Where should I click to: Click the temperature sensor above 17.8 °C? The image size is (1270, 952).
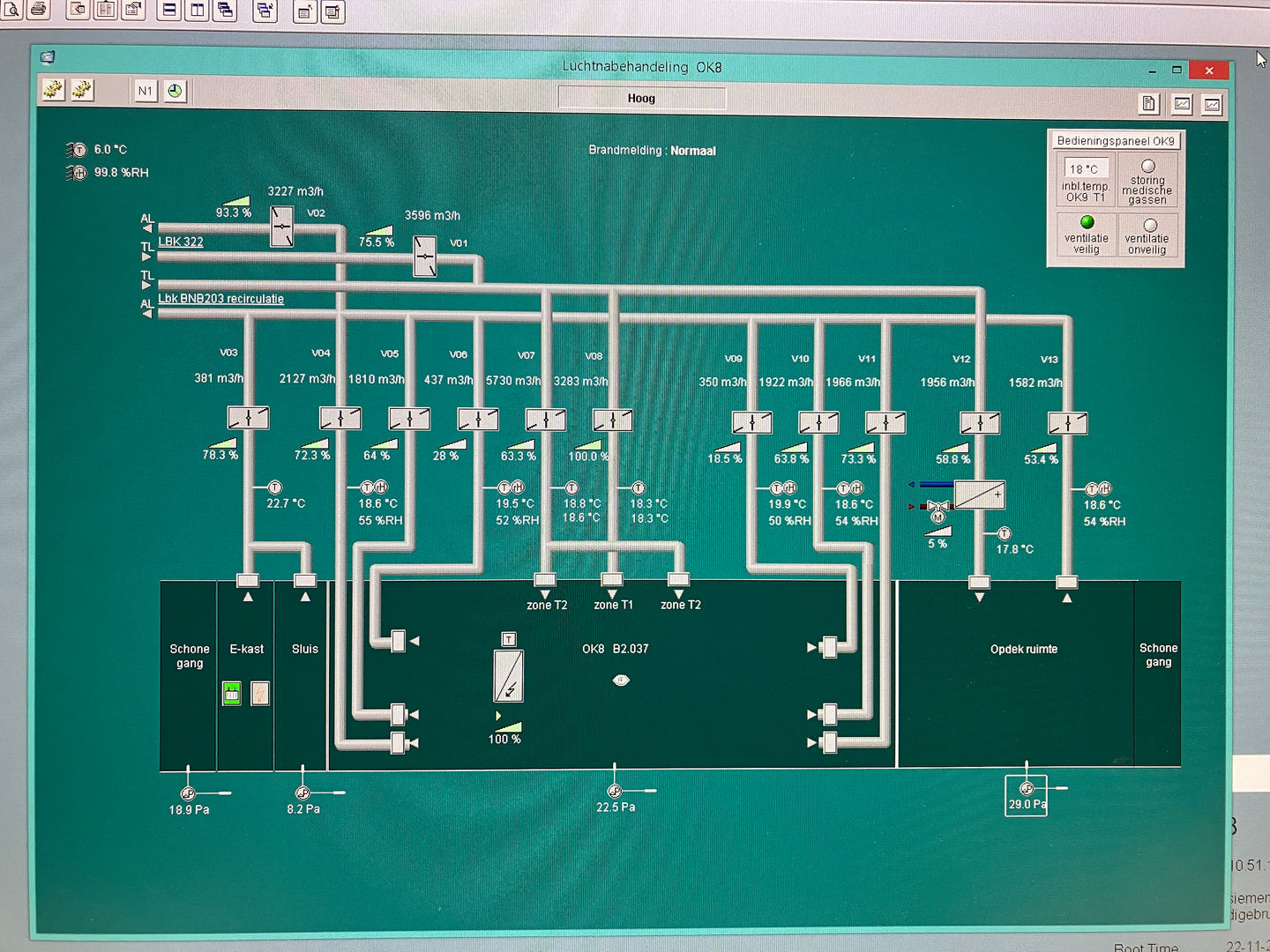(1004, 533)
